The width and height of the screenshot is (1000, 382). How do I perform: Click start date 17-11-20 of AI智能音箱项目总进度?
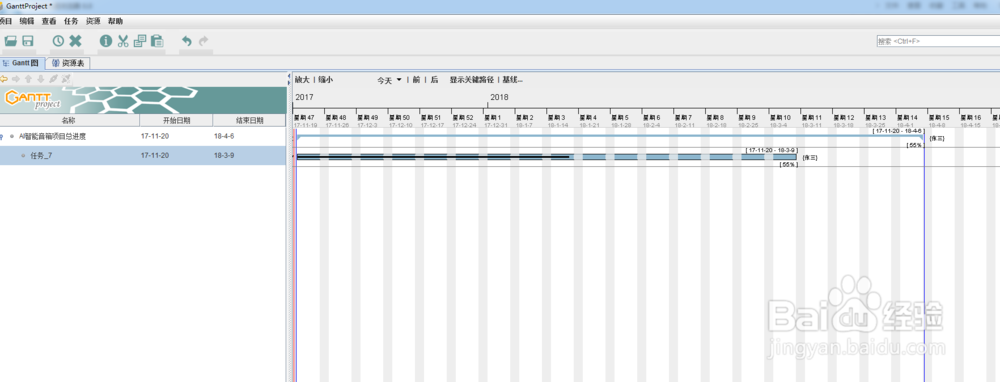point(155,136)
